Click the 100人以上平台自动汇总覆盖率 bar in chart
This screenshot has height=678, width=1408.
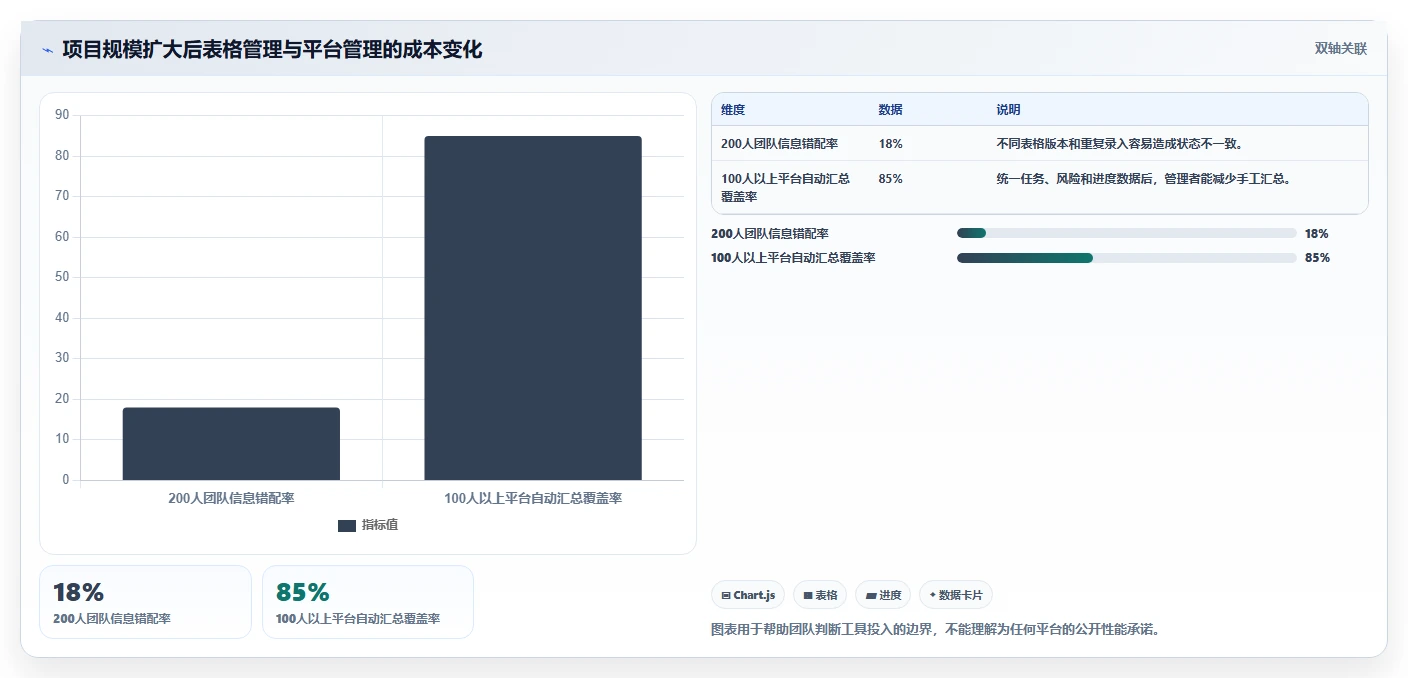pyautogui.click(x=533, y=308)
